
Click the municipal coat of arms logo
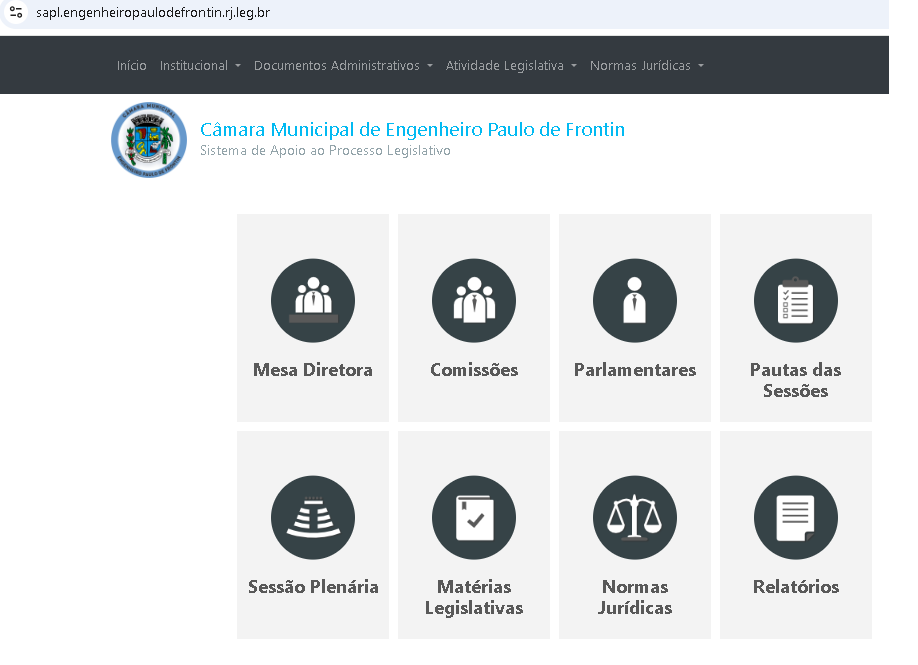148,139
